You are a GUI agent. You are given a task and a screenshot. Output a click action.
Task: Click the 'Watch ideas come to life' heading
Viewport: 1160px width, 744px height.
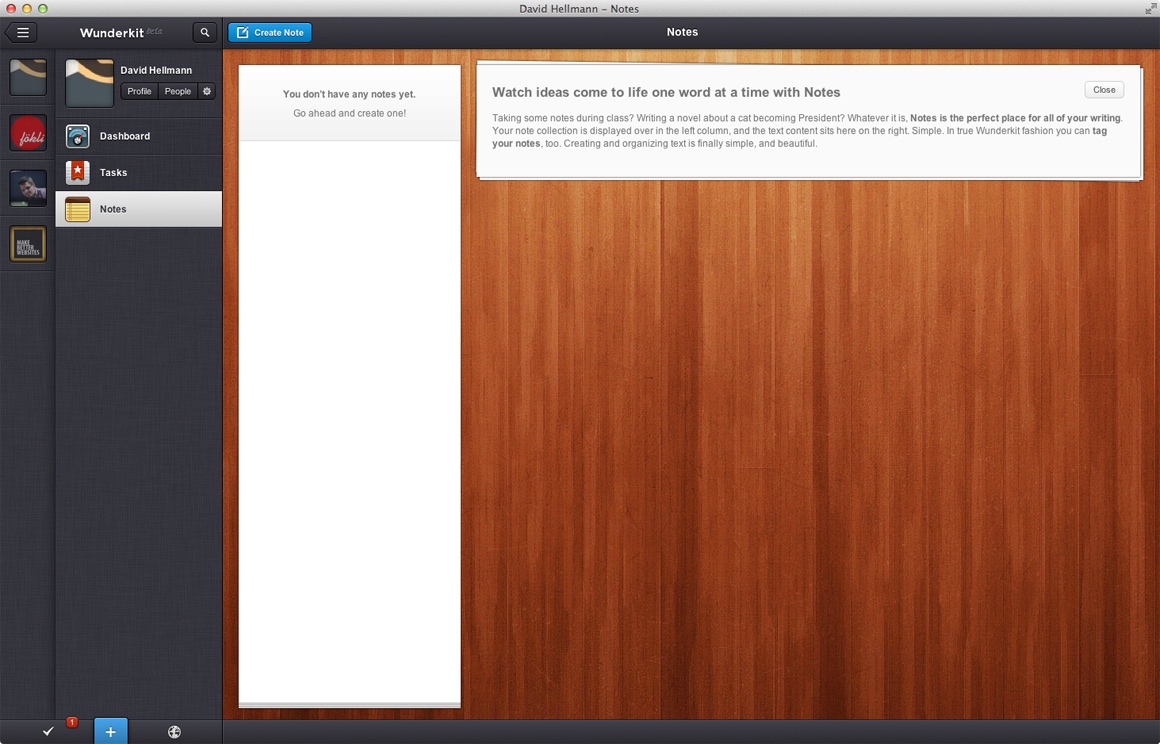click(x=666, y=92)
